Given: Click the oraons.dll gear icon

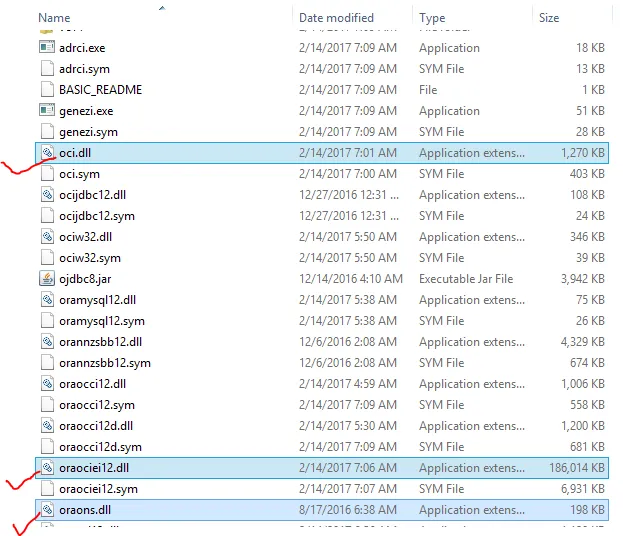Looking at the screenshot, I should click(x=47, y=510).
